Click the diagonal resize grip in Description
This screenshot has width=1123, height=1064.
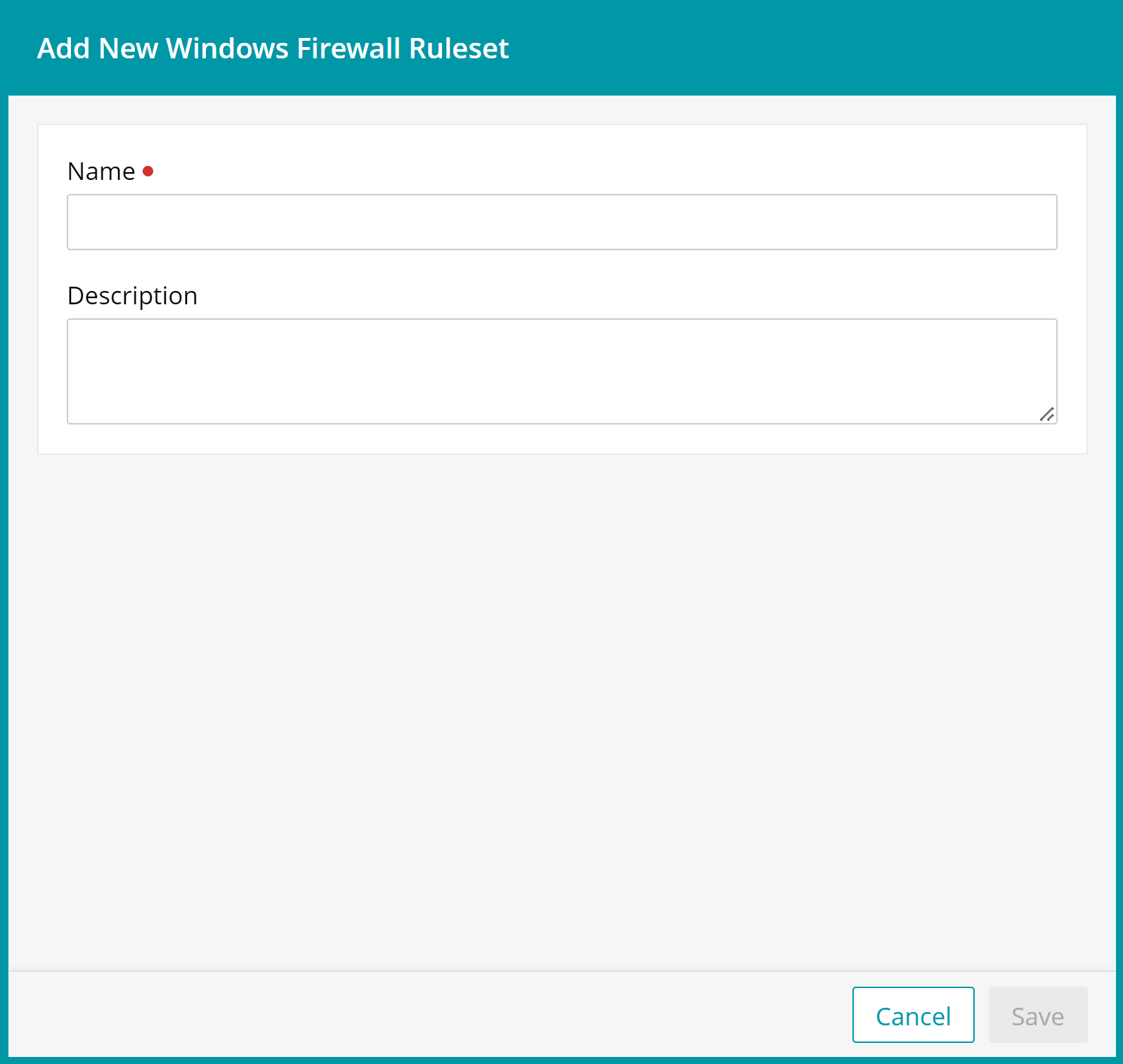(1046, 415)
